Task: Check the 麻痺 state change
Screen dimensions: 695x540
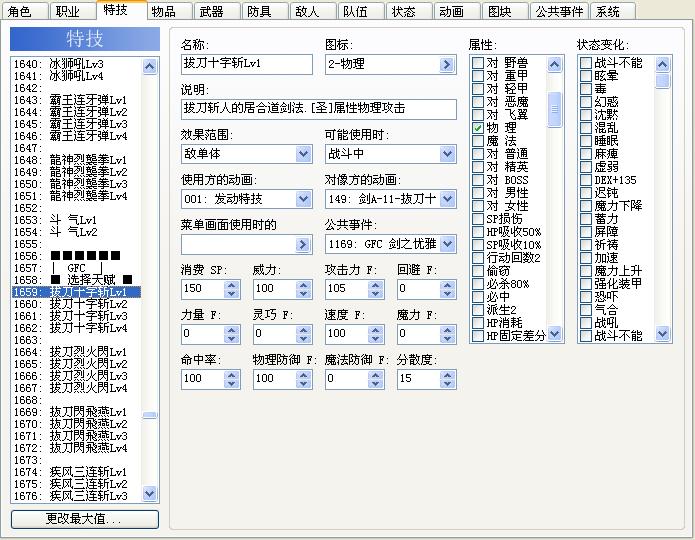Action: click(x=586, y=154)
